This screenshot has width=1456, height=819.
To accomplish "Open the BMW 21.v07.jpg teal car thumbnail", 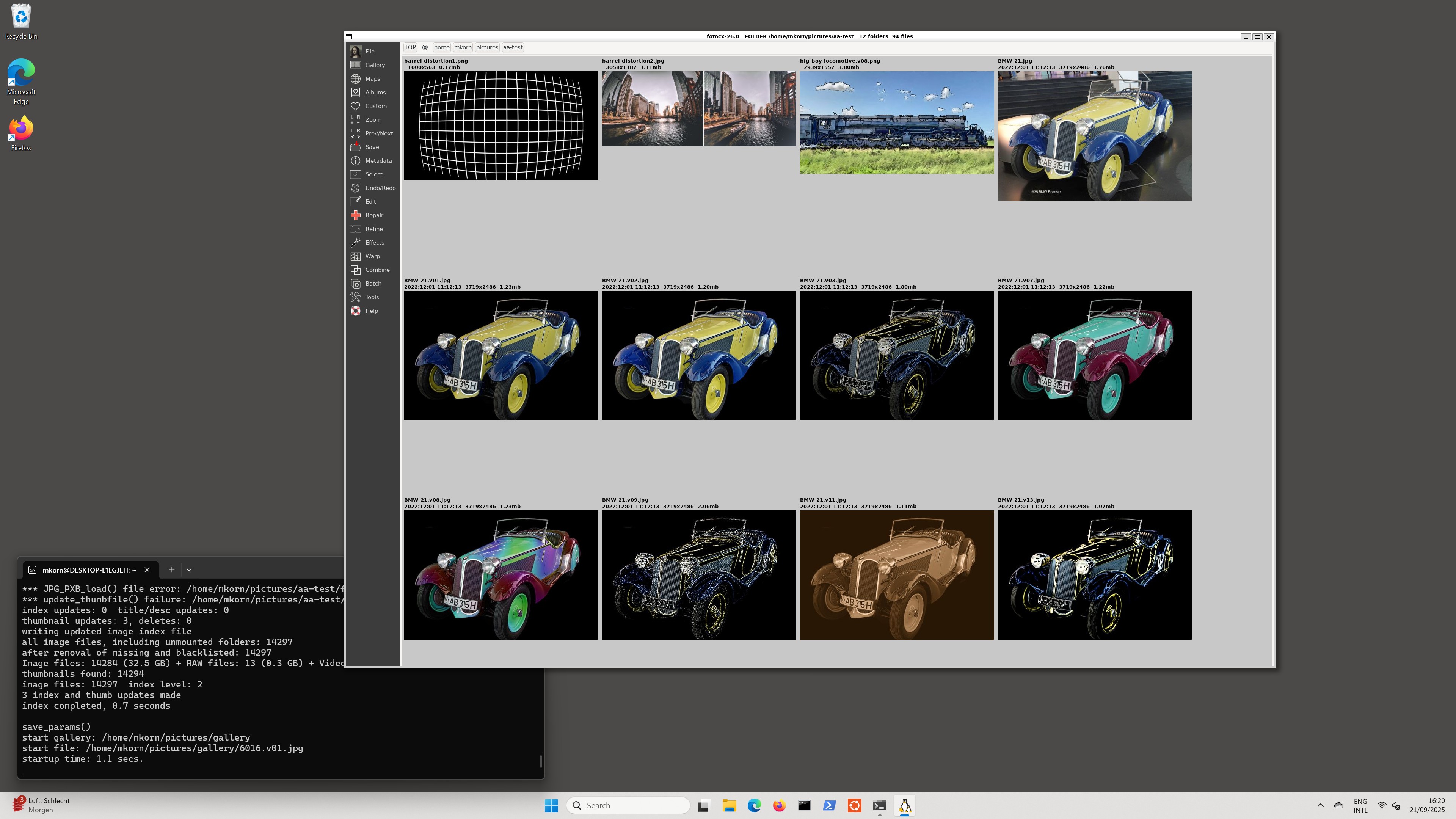I will 1094,356.
